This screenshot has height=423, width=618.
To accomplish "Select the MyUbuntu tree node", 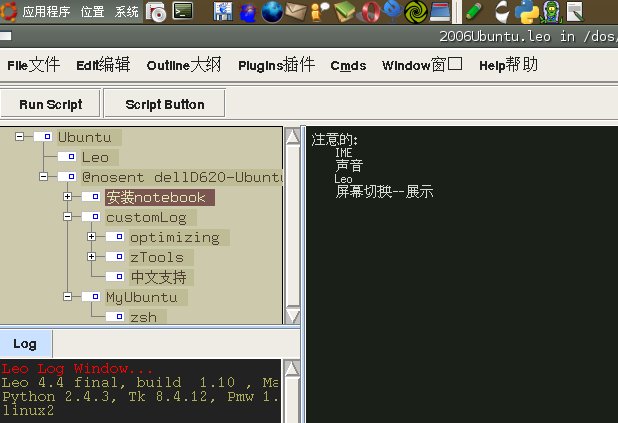I will tap(141, 297).
